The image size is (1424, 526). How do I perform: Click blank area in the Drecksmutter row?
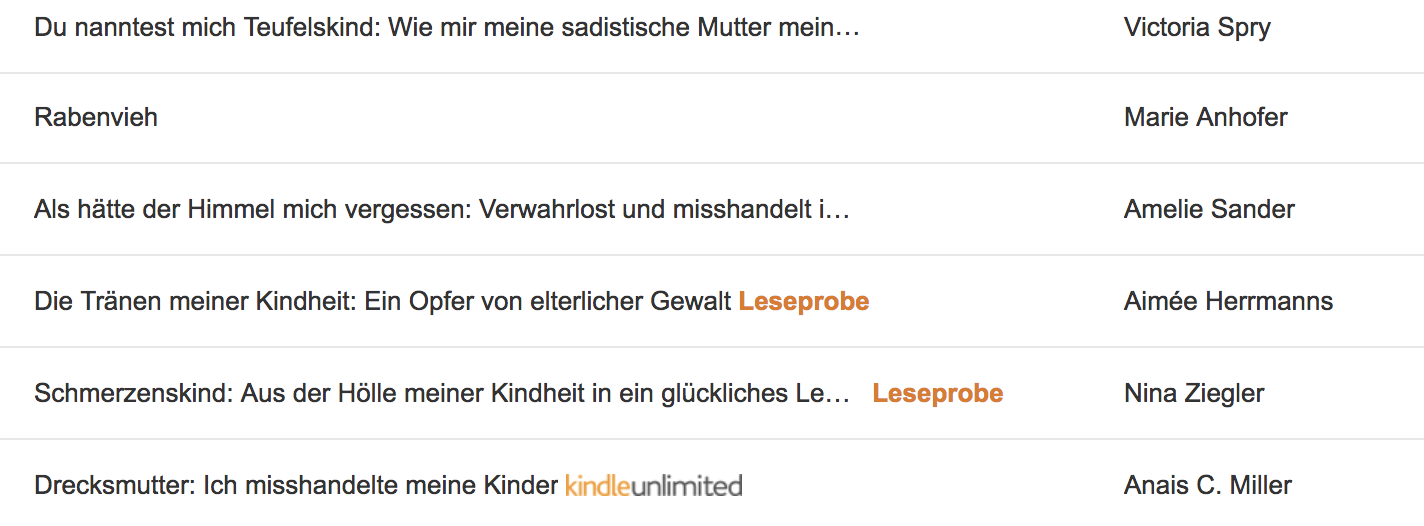pos(930,486)
